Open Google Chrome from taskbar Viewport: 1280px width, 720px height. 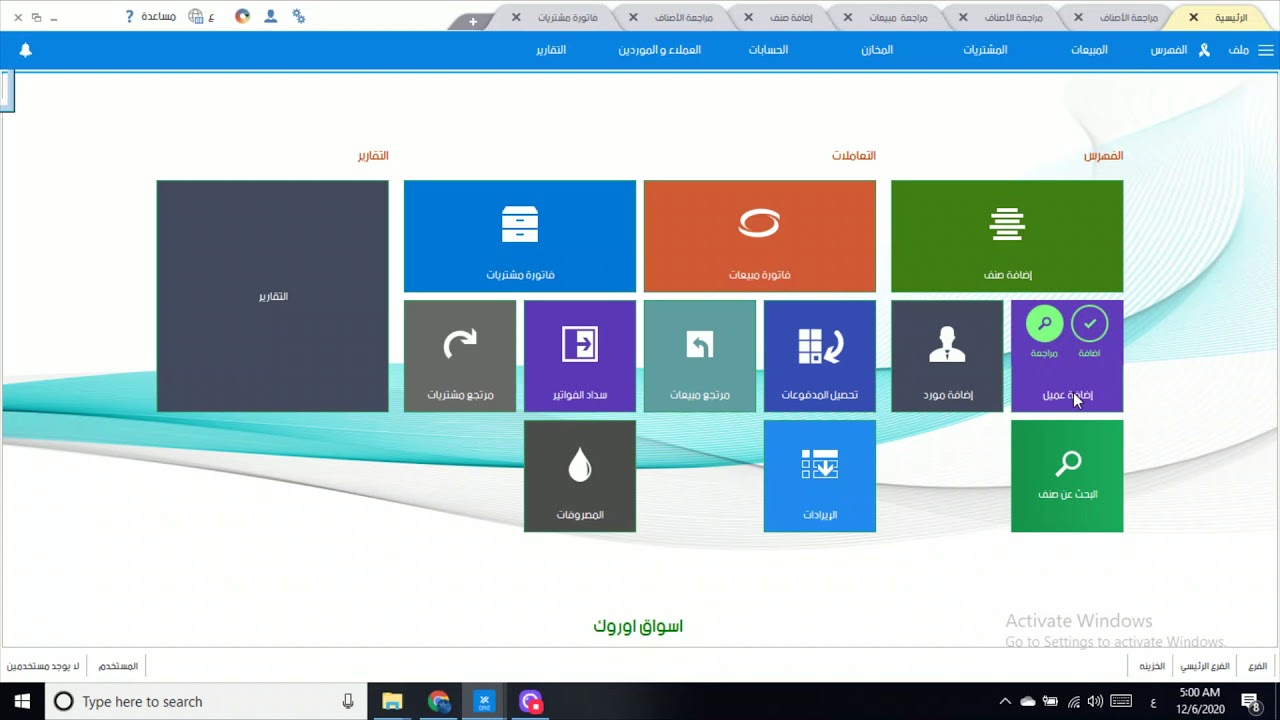click(439, 701)
